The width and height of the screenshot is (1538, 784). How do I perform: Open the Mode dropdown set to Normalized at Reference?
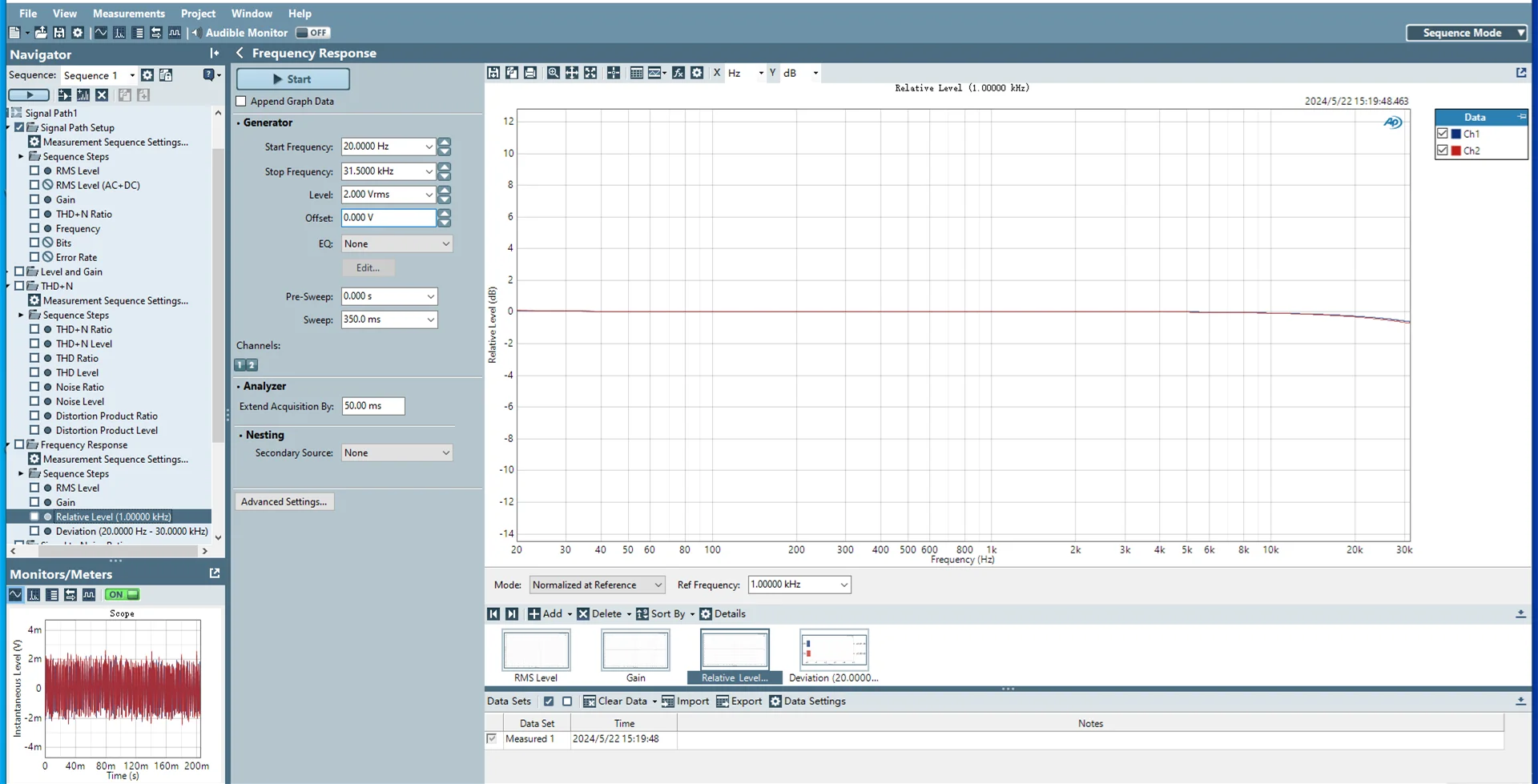click(x=597, y=585)
